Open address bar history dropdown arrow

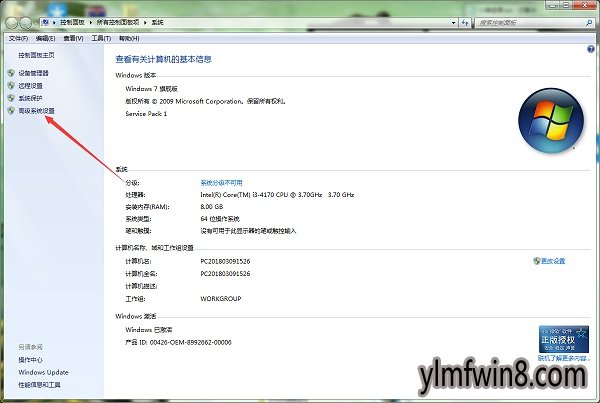coord(453,23)
